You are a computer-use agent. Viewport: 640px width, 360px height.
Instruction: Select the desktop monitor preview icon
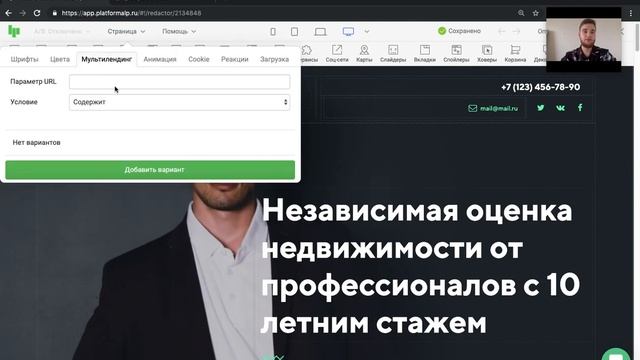pos(348,31)
